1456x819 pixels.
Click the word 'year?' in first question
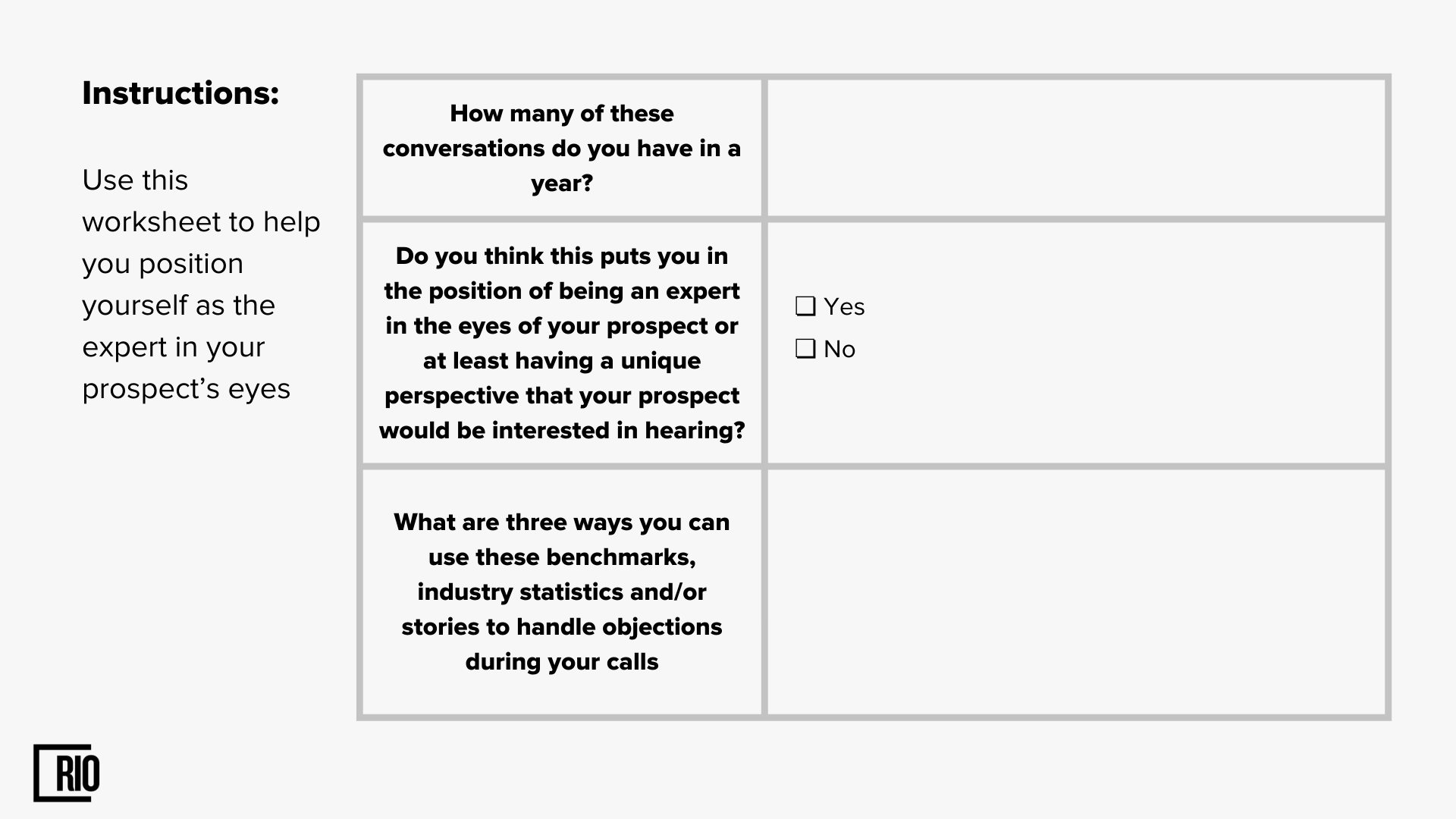(562, 184)
